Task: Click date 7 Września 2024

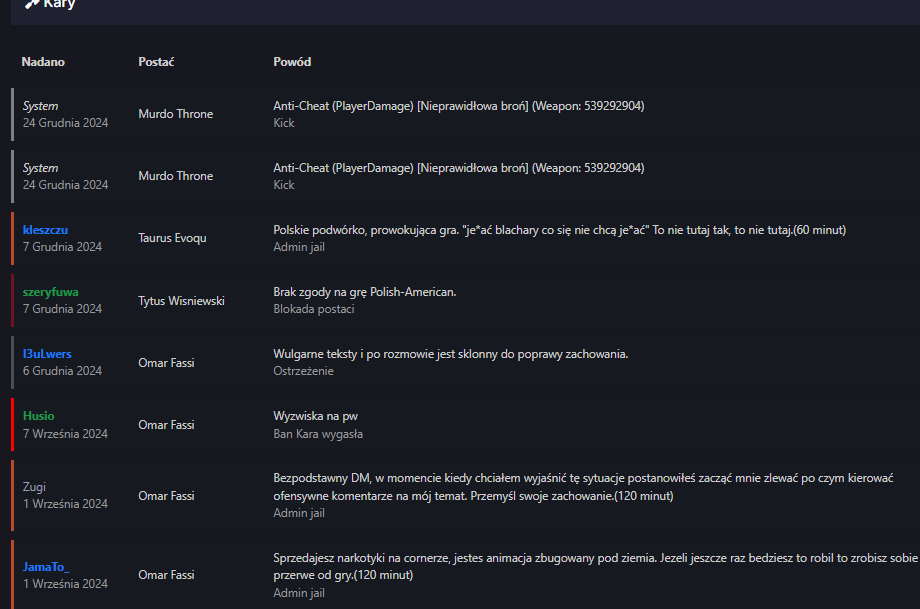Action: pos(65,434)
